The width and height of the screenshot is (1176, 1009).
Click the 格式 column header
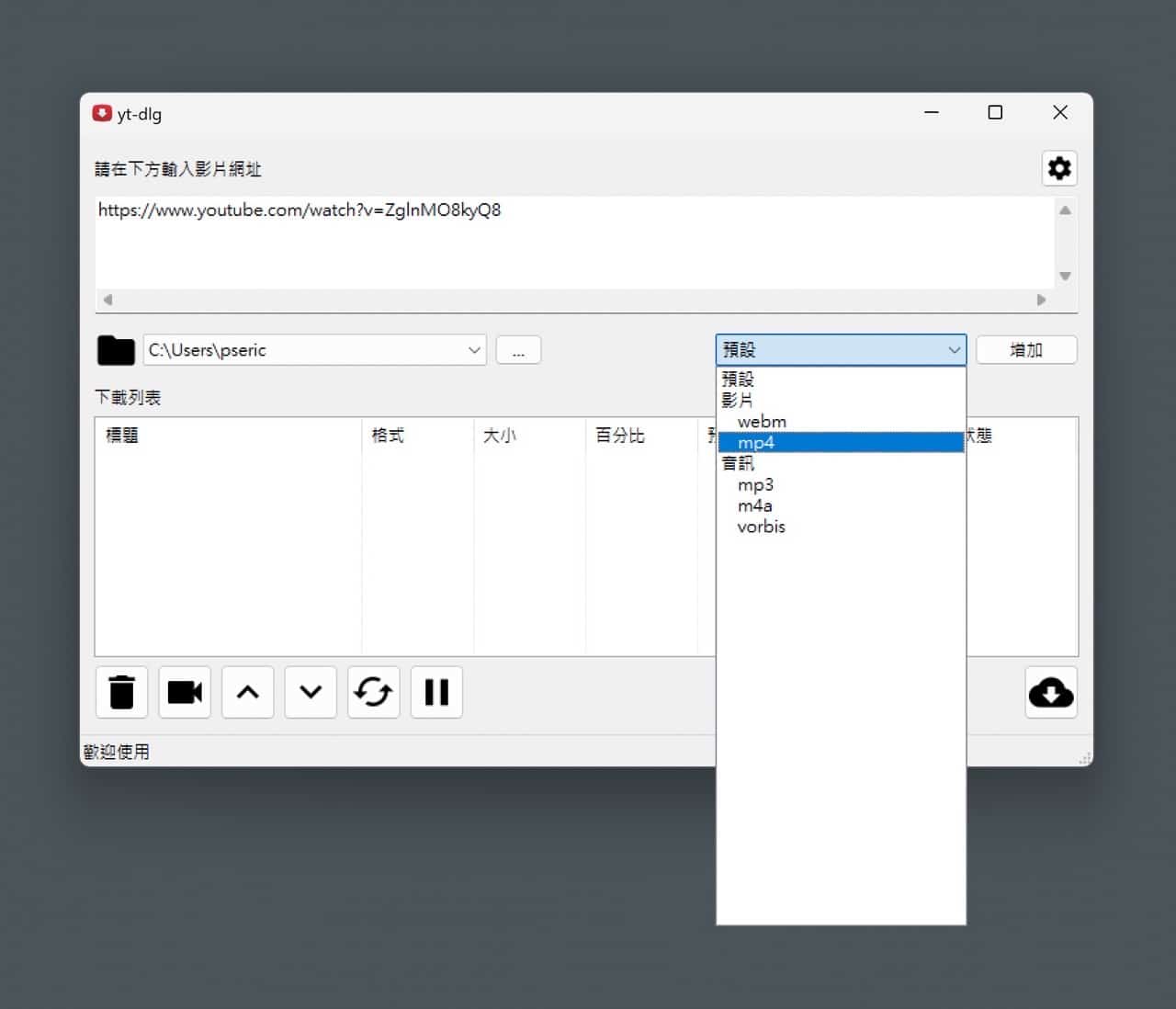418,436
